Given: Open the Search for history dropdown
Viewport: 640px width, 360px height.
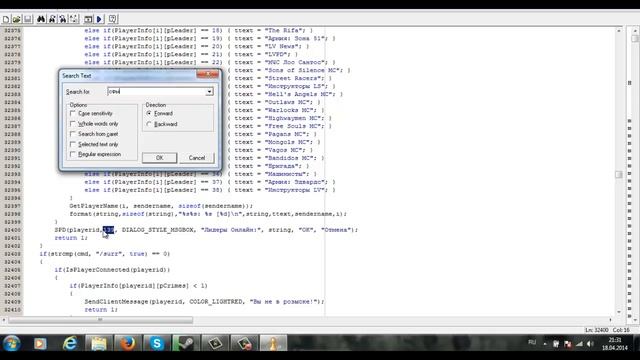Looking at the screenshot, I should (209, 91).
